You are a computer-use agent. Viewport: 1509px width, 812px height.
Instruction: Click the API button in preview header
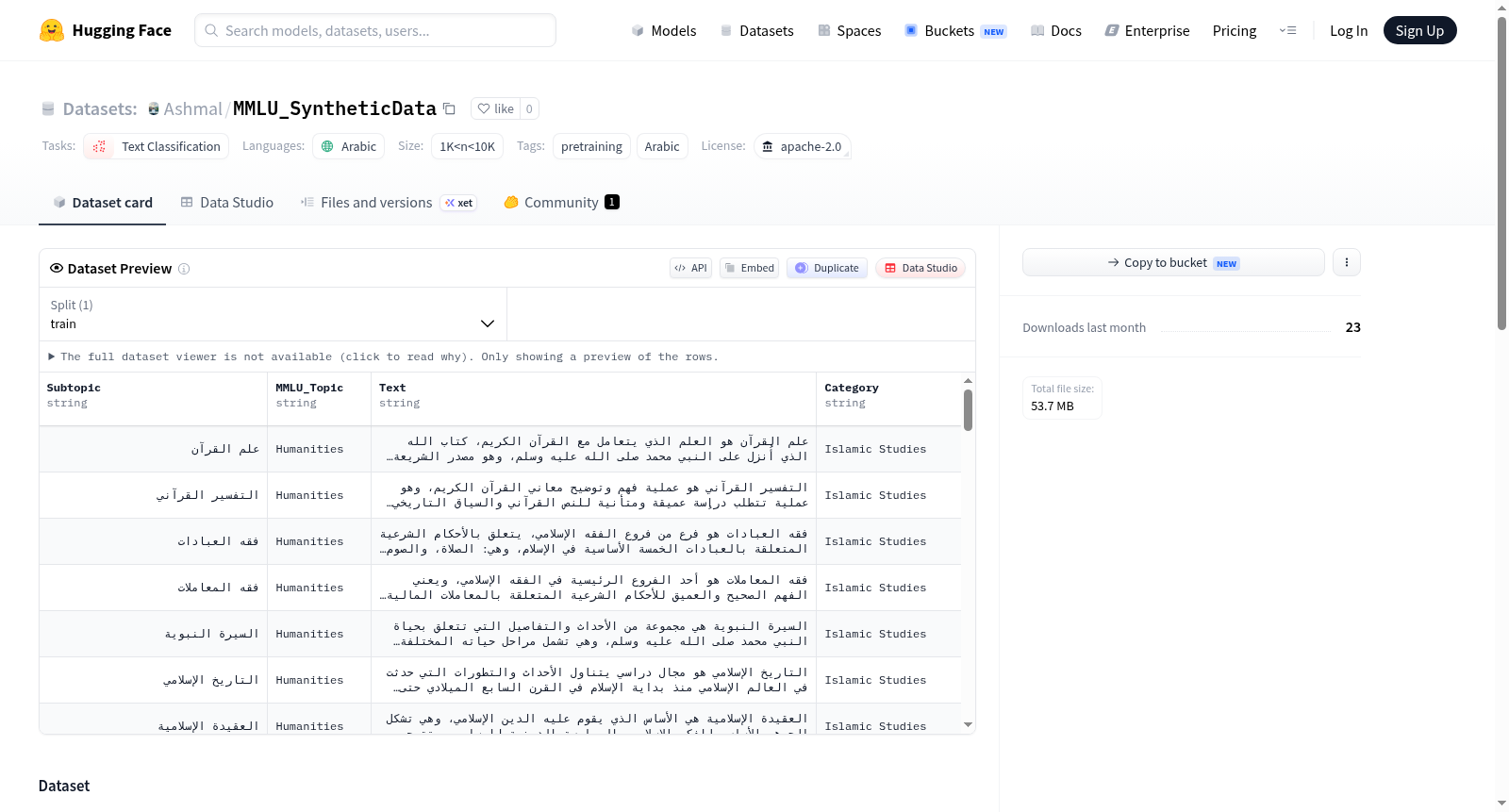[x=690, y=268]
